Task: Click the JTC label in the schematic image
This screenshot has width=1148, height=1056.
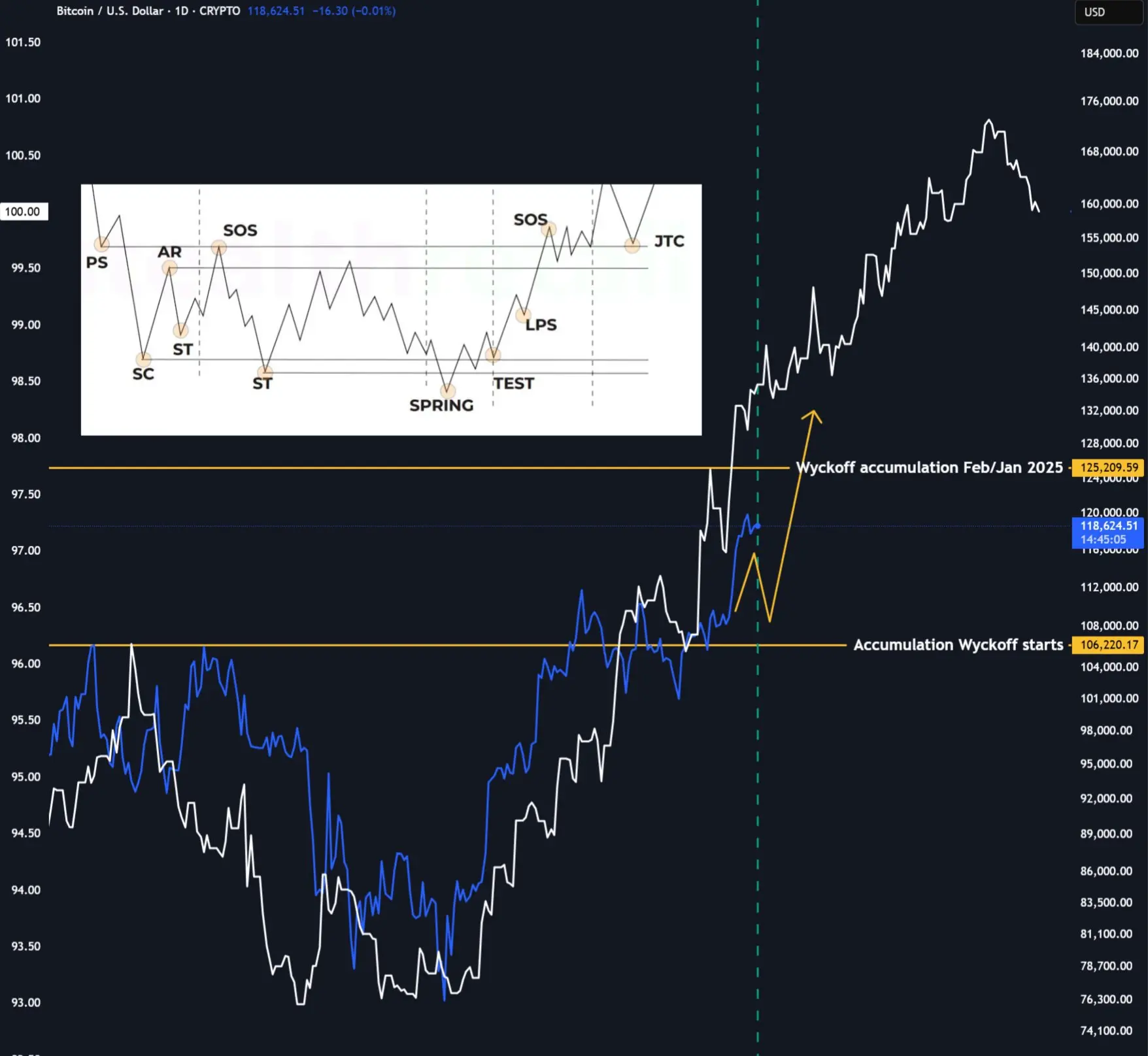Action: [669, 241]
